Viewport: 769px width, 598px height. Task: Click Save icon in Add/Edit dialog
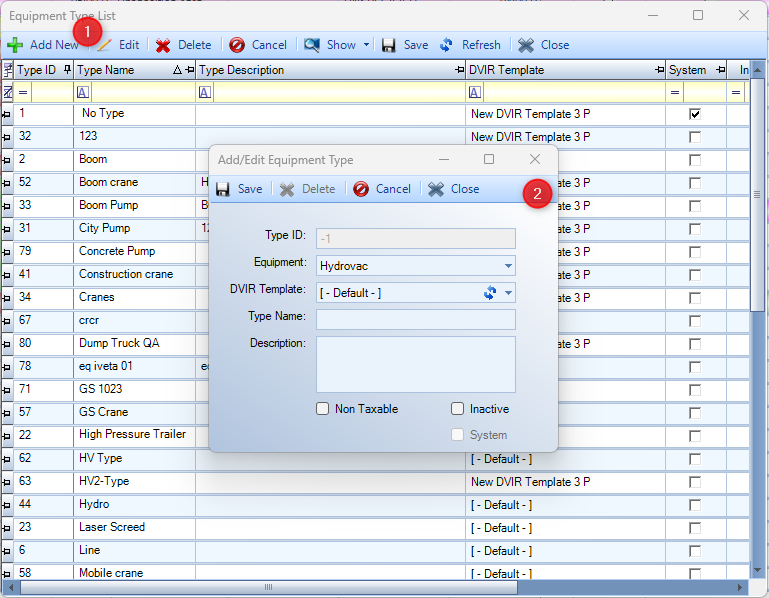[223, 189]
